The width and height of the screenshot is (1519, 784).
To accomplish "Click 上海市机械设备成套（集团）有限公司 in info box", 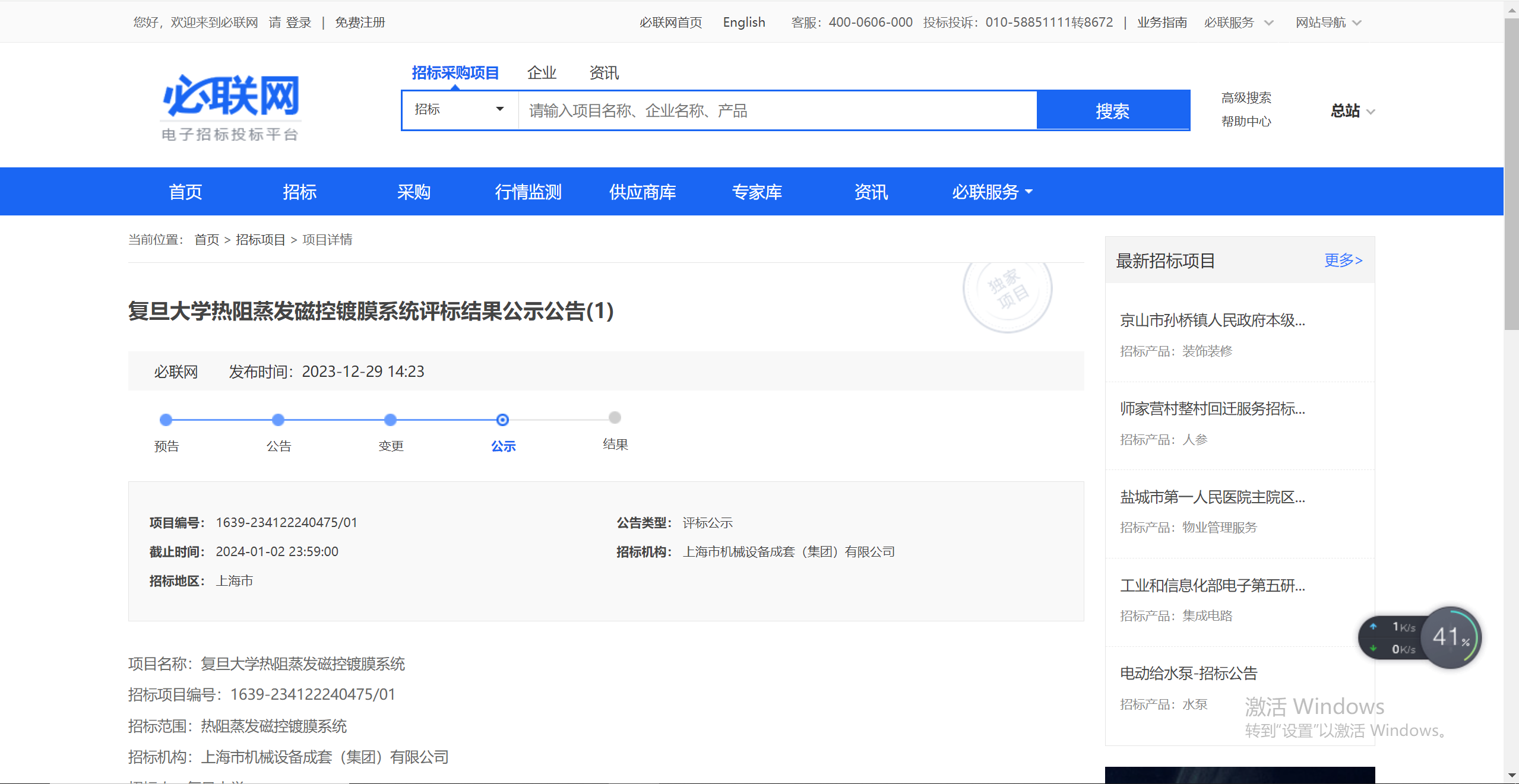I will (x=789, y=552).
